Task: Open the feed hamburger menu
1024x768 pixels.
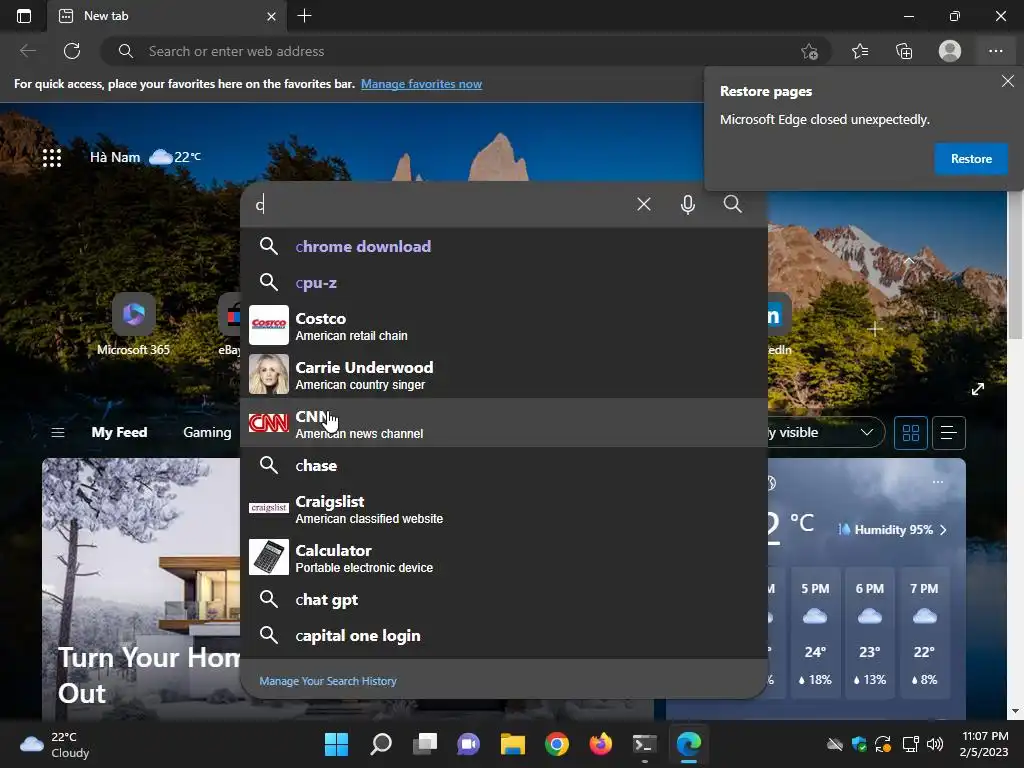Action: [57, 432]
